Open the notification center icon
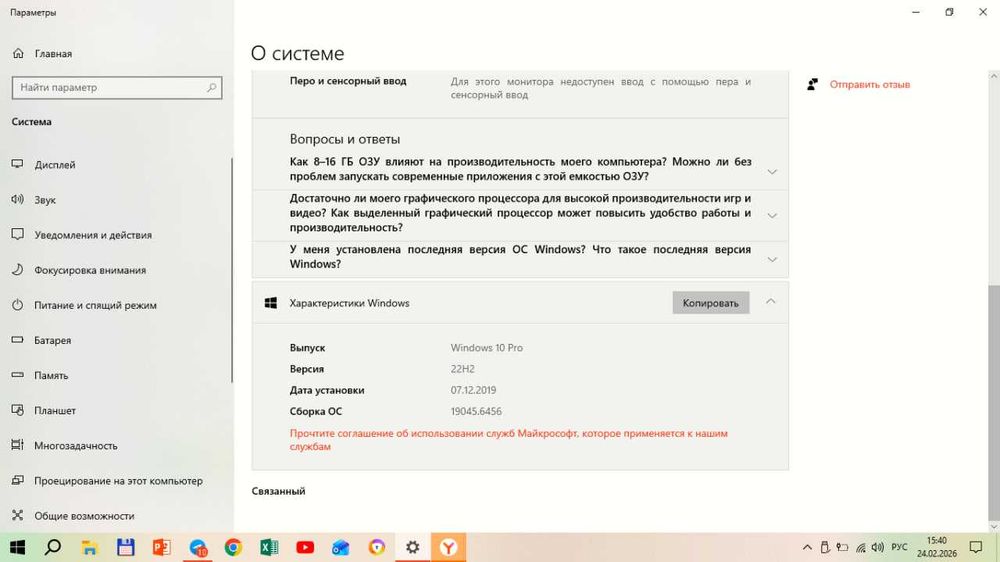The height and width of the screenshot is (562, 1000). (x=976, y=547)
